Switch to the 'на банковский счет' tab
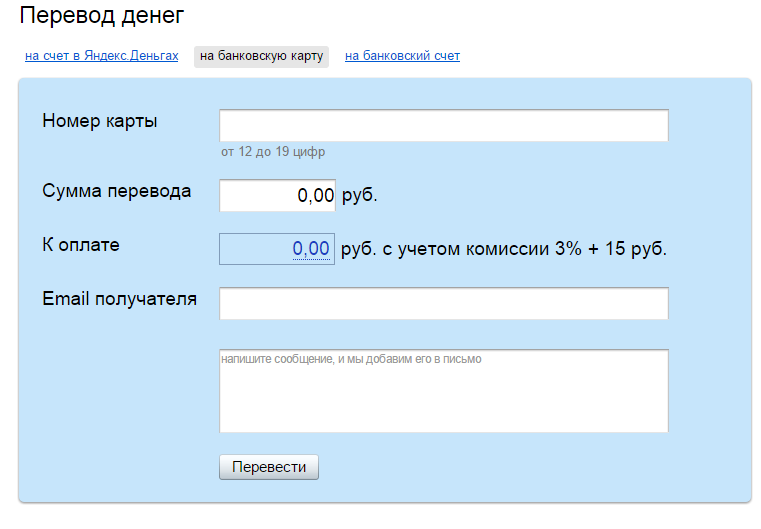 tap(402, 56)
